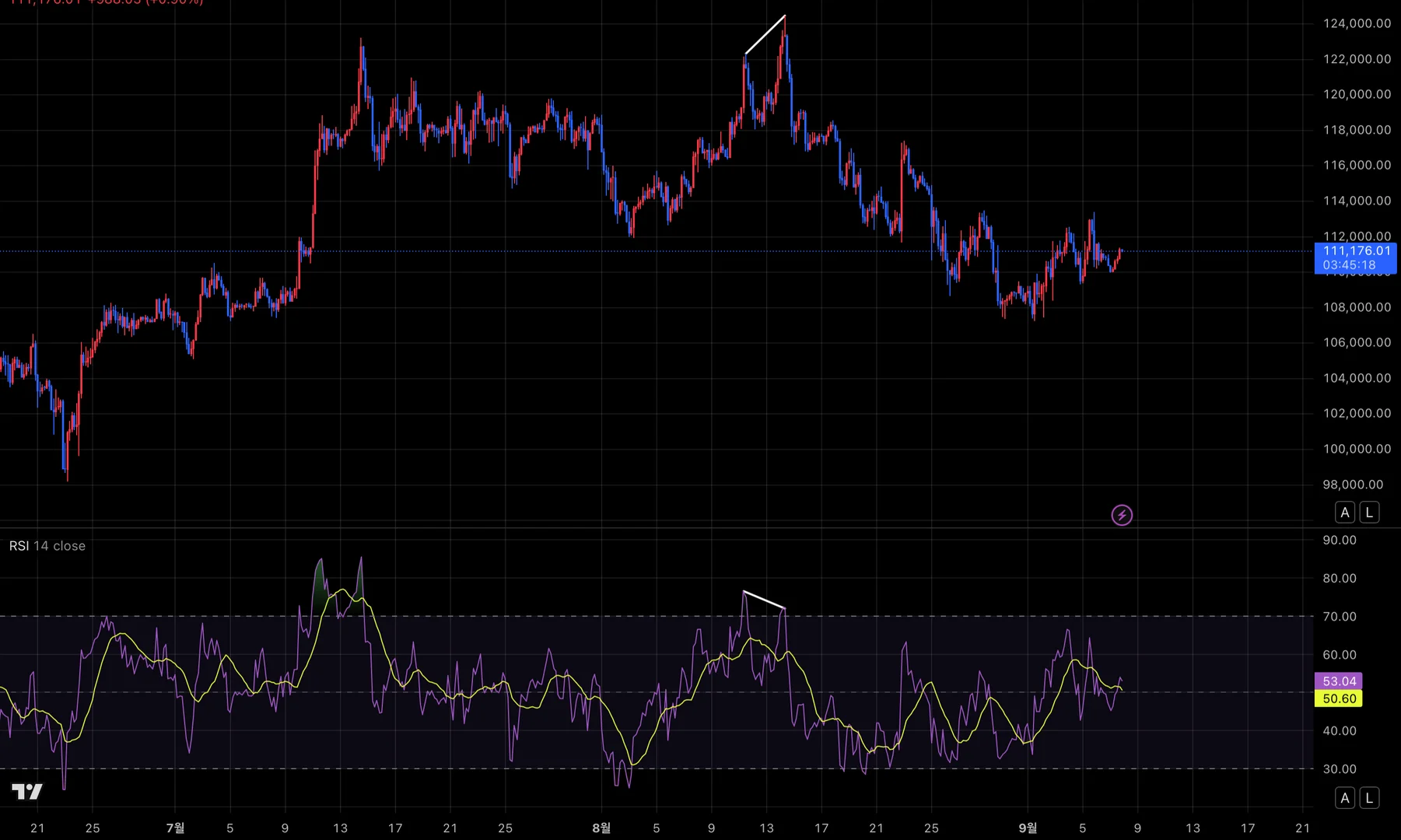Click the 7월 month marker on time axis
This screenshot has height=840, width=1401.
click(x=175, y=828)
